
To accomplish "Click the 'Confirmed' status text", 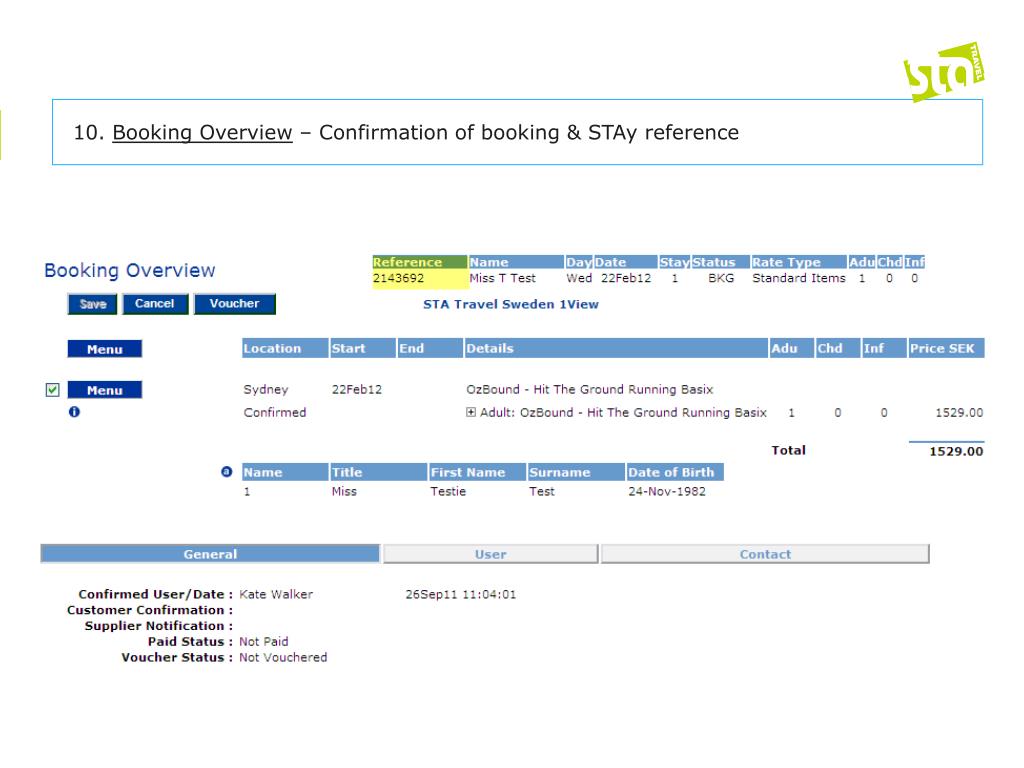I will coord(275,412).
